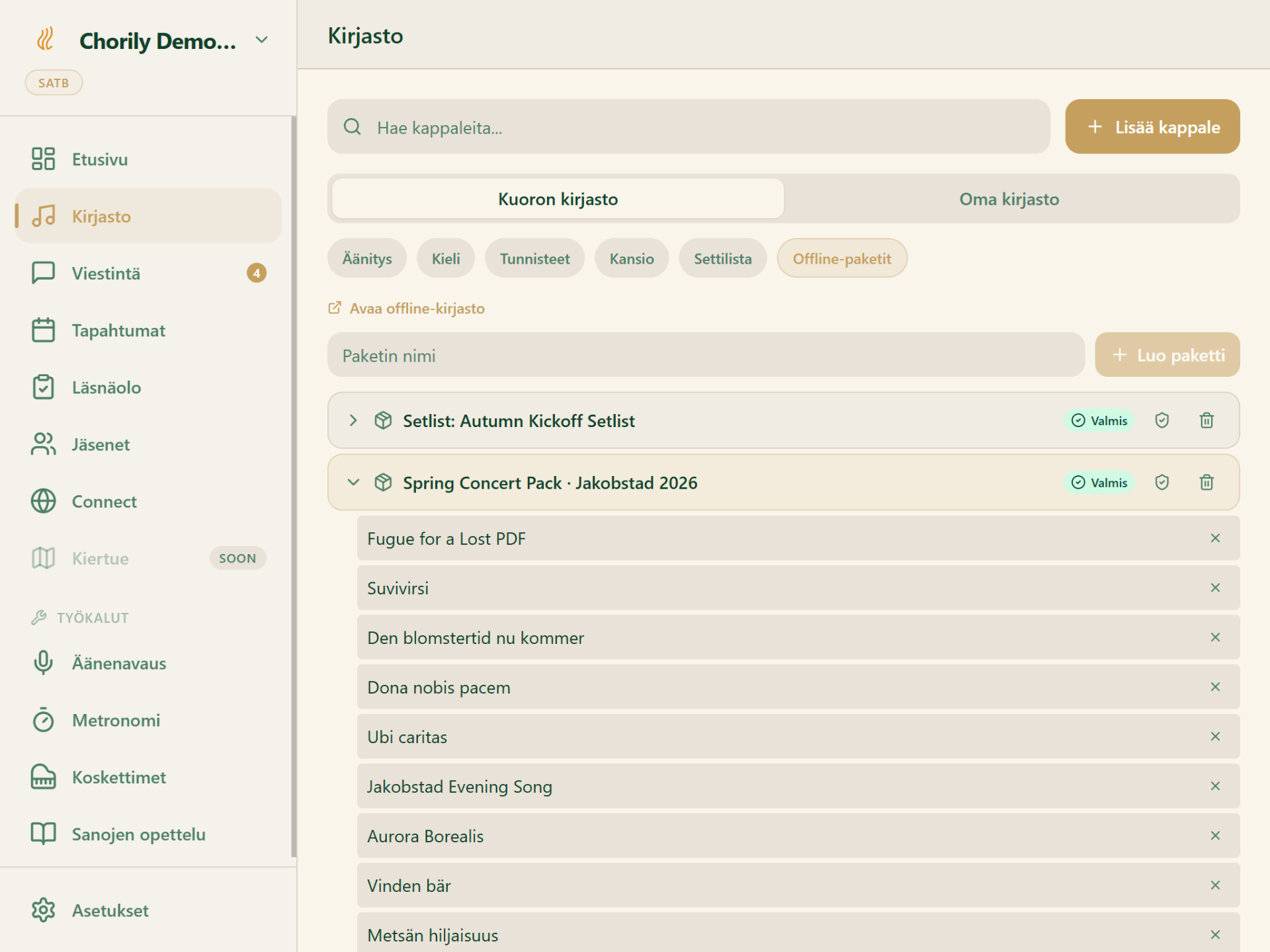Remove Jakobstad Evening Song from pack
The width and height of the screenshot is (1270, 952).
(1215, 786)
